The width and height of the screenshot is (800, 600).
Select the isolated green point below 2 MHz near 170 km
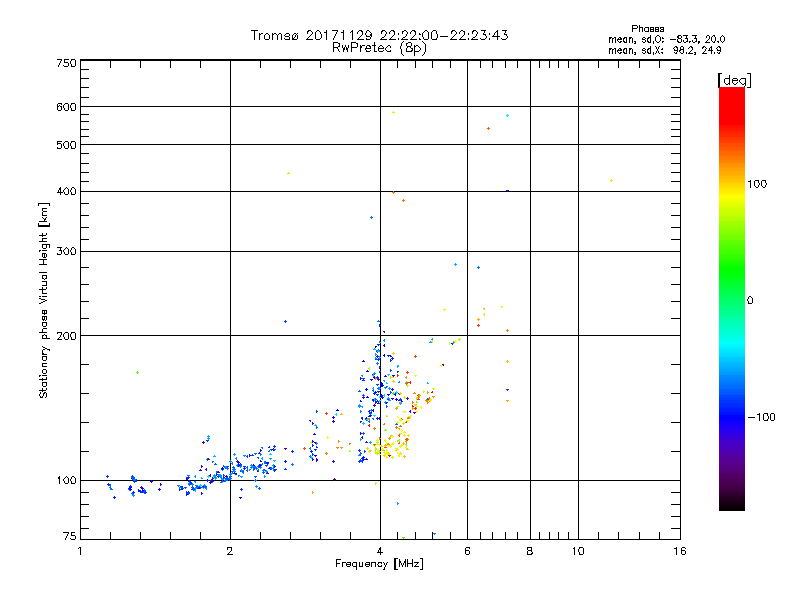click(x=137, y=372)
